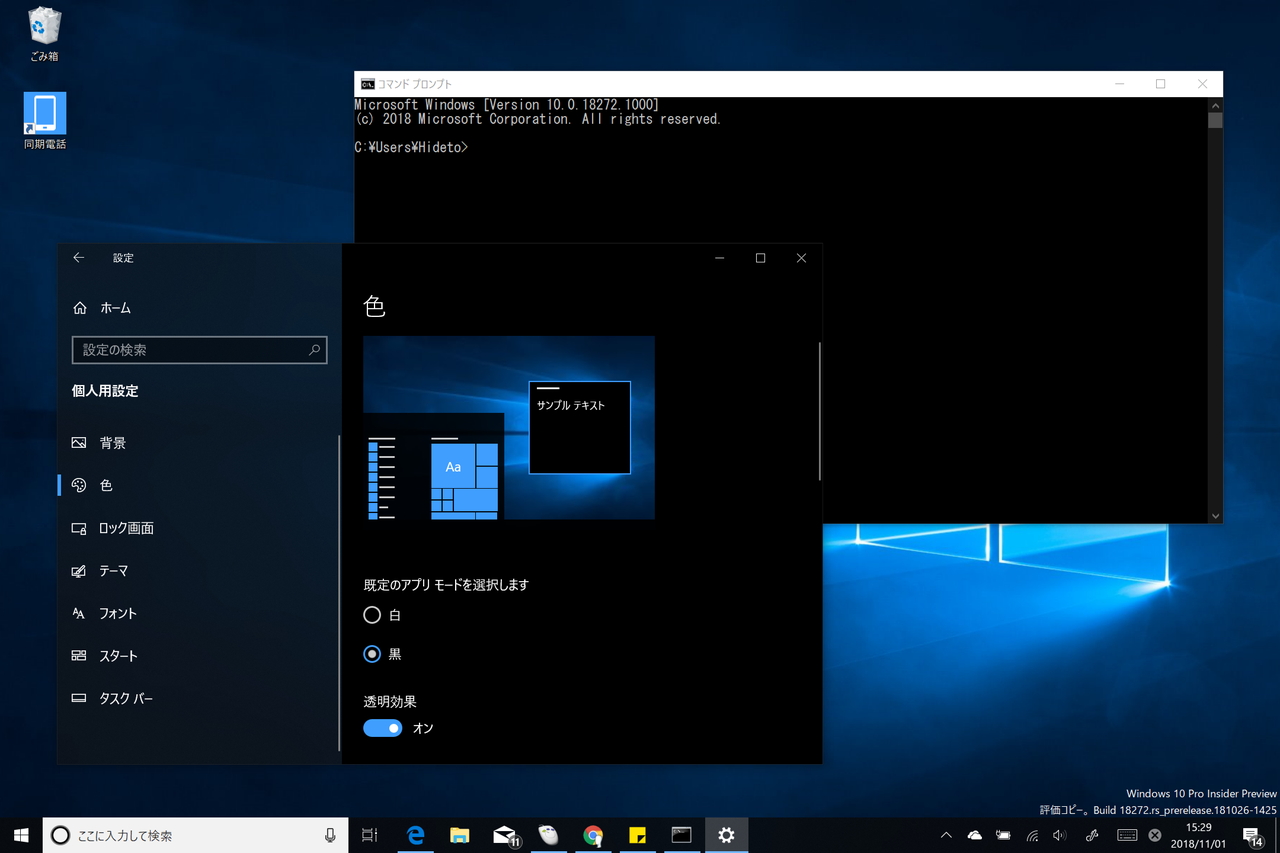Expand the hidden system tray icons
Screen dimensions: 1280x853
946,835
